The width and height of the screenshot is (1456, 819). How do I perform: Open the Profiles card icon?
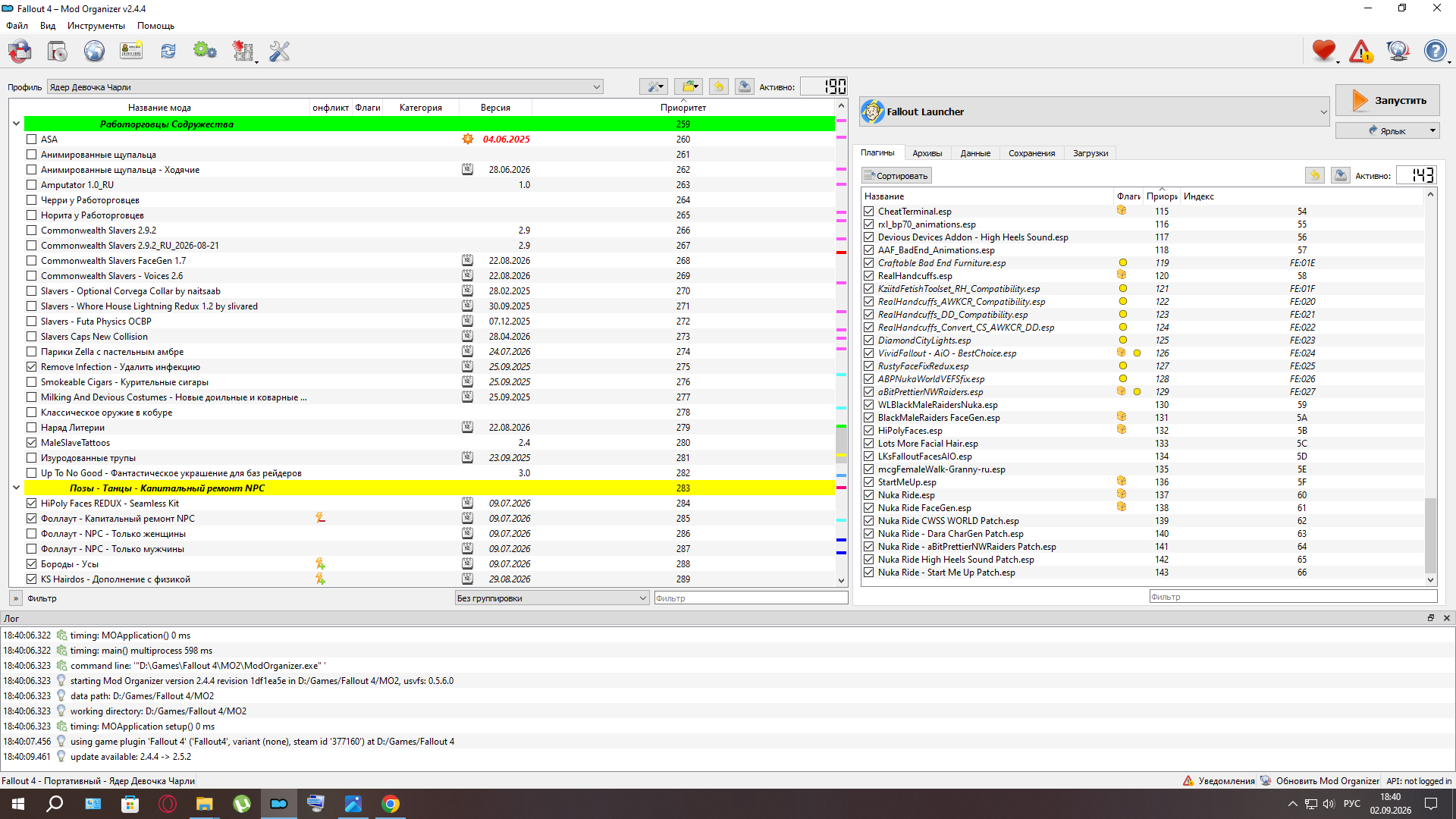131,51
